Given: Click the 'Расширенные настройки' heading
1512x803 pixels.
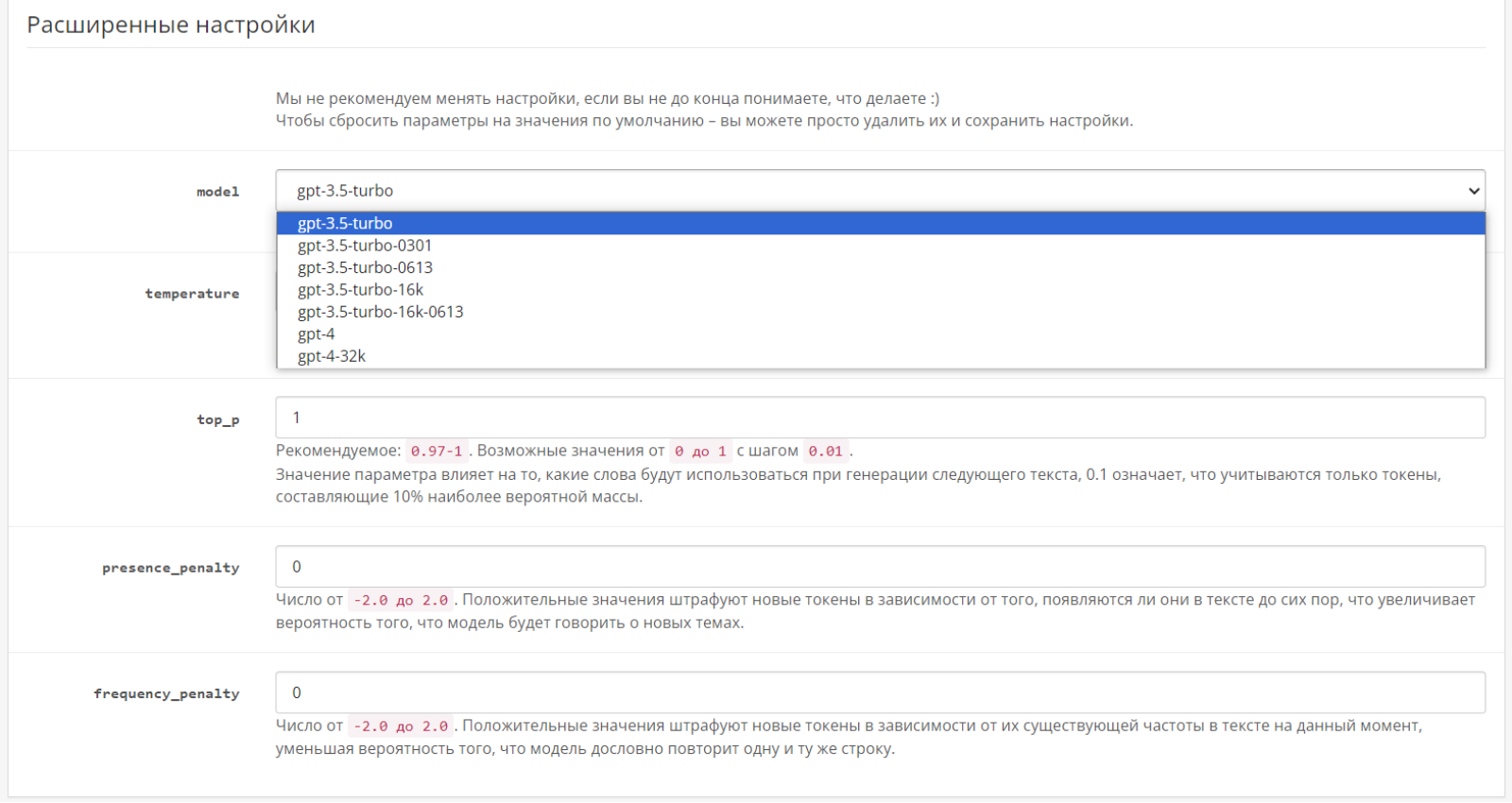Looking at the screenshot, I should tap(171, 26).
